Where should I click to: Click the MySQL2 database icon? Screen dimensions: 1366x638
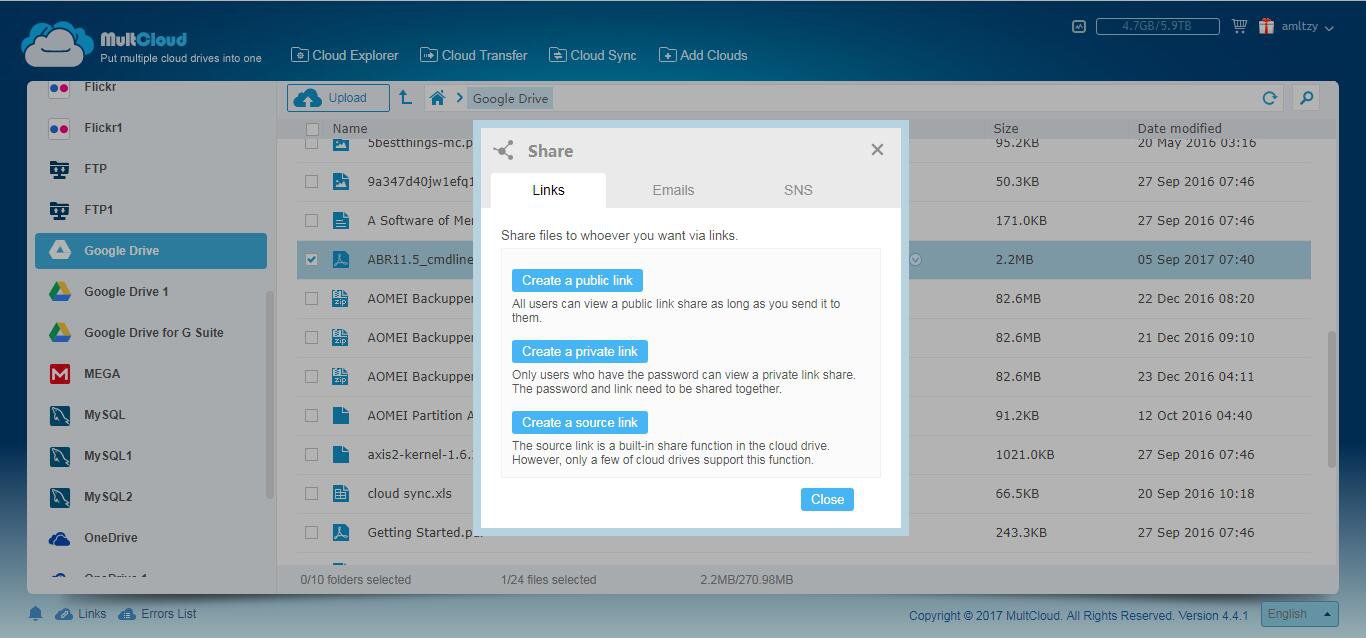click(60, 497)
